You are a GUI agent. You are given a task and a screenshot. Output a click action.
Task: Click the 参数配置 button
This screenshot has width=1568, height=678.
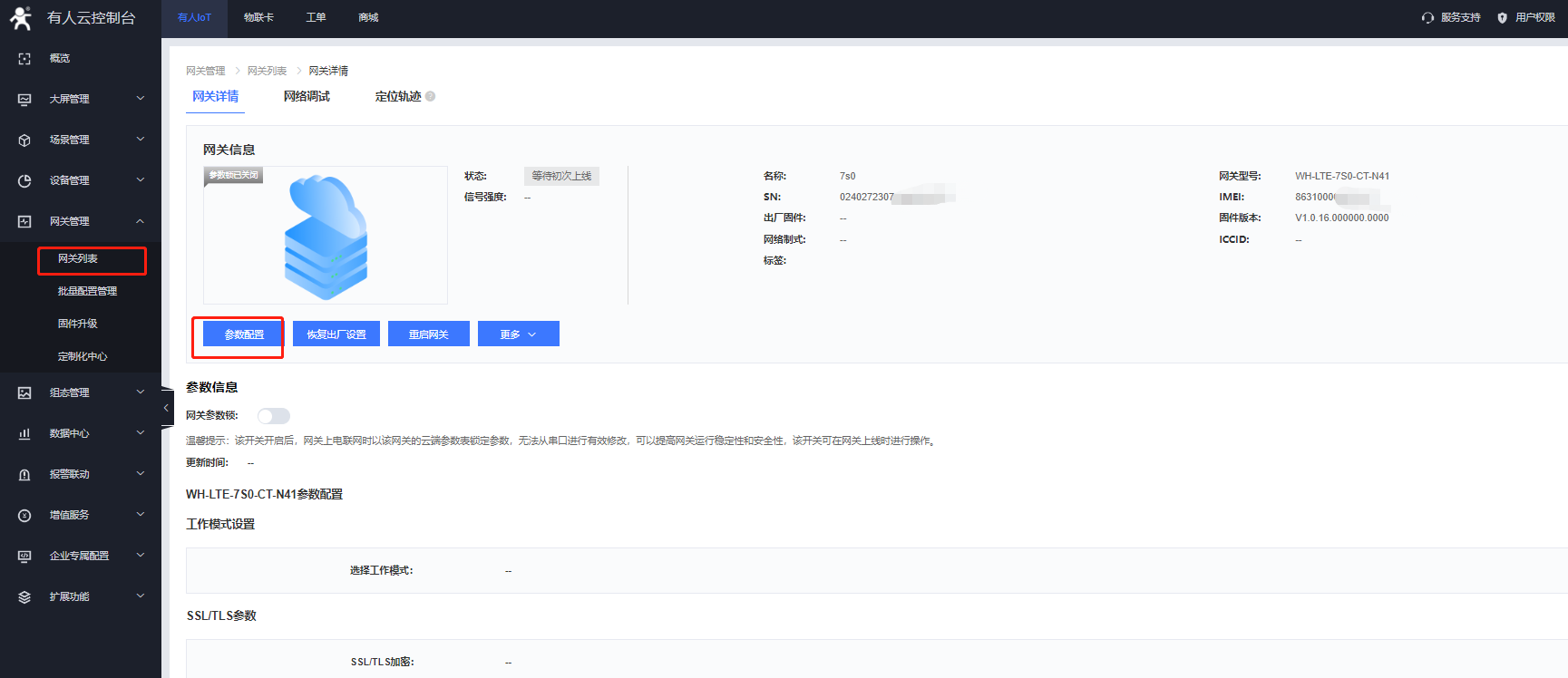[243, 334]
